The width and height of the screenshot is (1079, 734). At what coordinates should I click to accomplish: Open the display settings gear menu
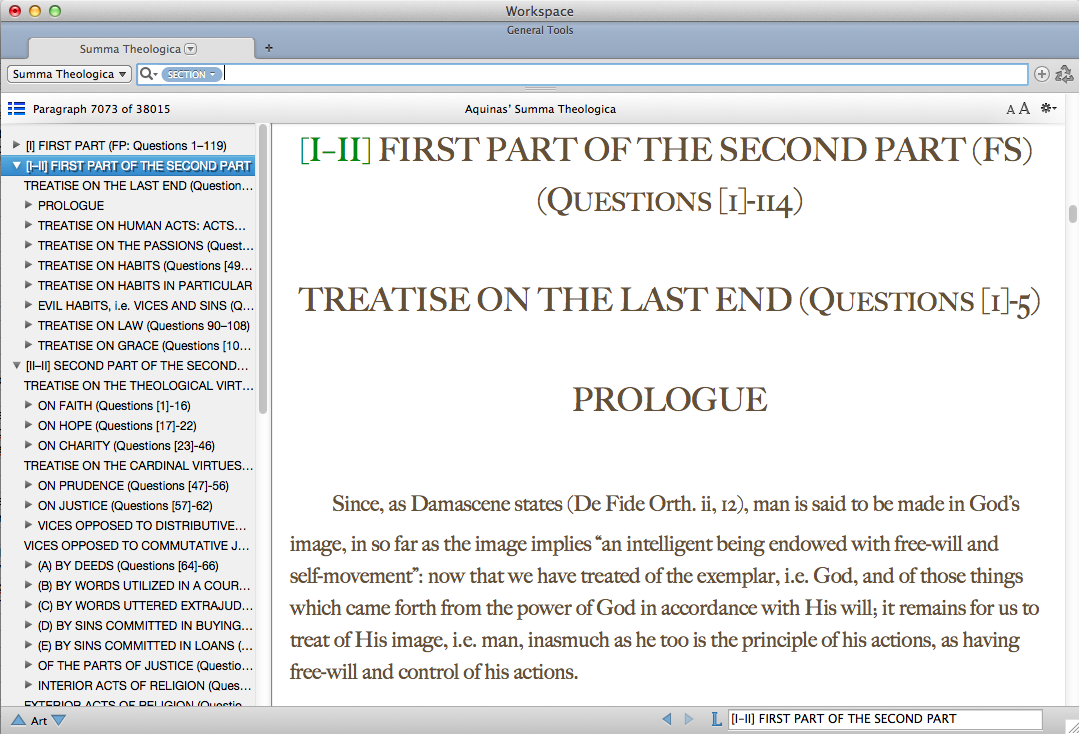(x=1048, y=108)
